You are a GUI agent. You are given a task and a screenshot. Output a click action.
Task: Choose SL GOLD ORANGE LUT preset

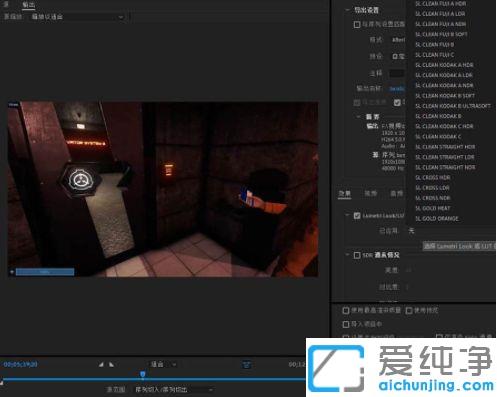click(x=437, y=218)
